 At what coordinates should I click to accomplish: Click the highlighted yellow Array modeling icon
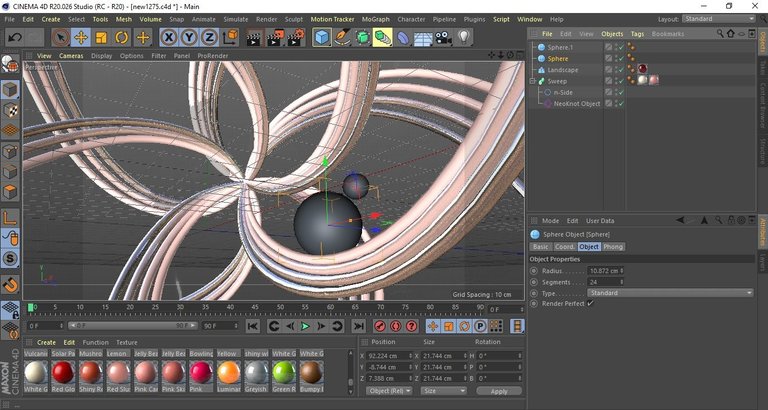[x=382, y=38]
